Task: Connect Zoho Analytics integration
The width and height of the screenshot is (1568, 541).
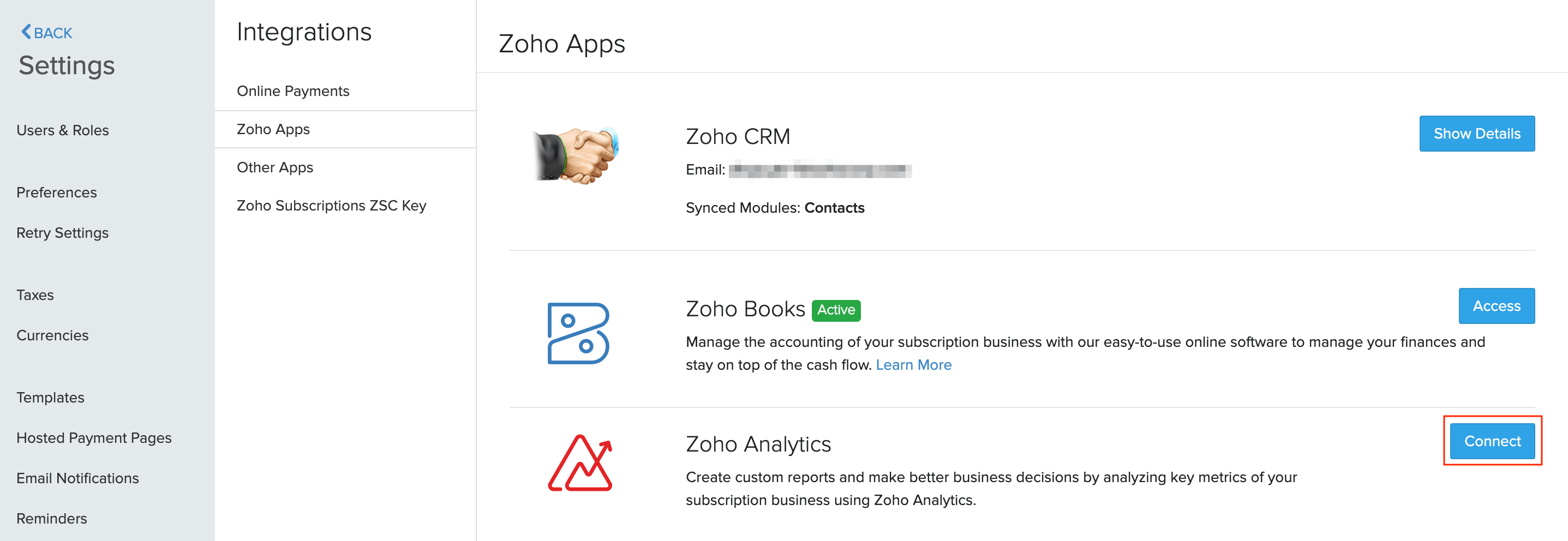Action: [x=1492, y=441]
